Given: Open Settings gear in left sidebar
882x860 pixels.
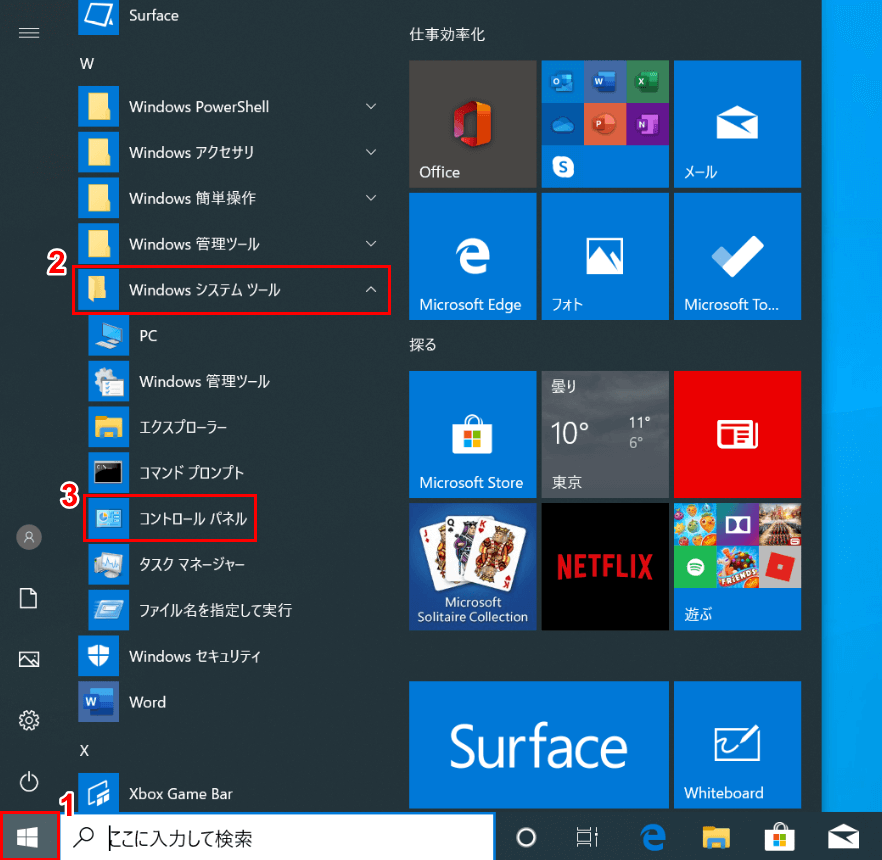Looking at the screenshot, I should 29,720.
